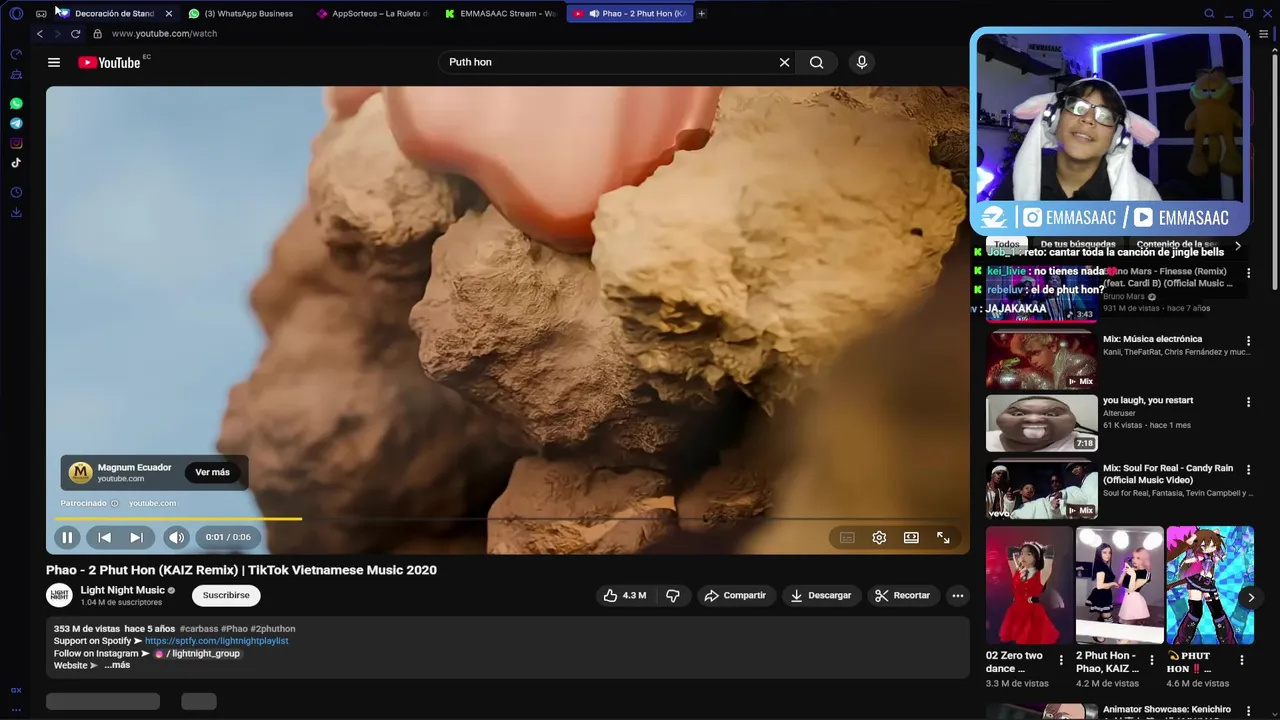
Task: Switch to theater mode
Action: pyautogui.click(x=911, y=537)
